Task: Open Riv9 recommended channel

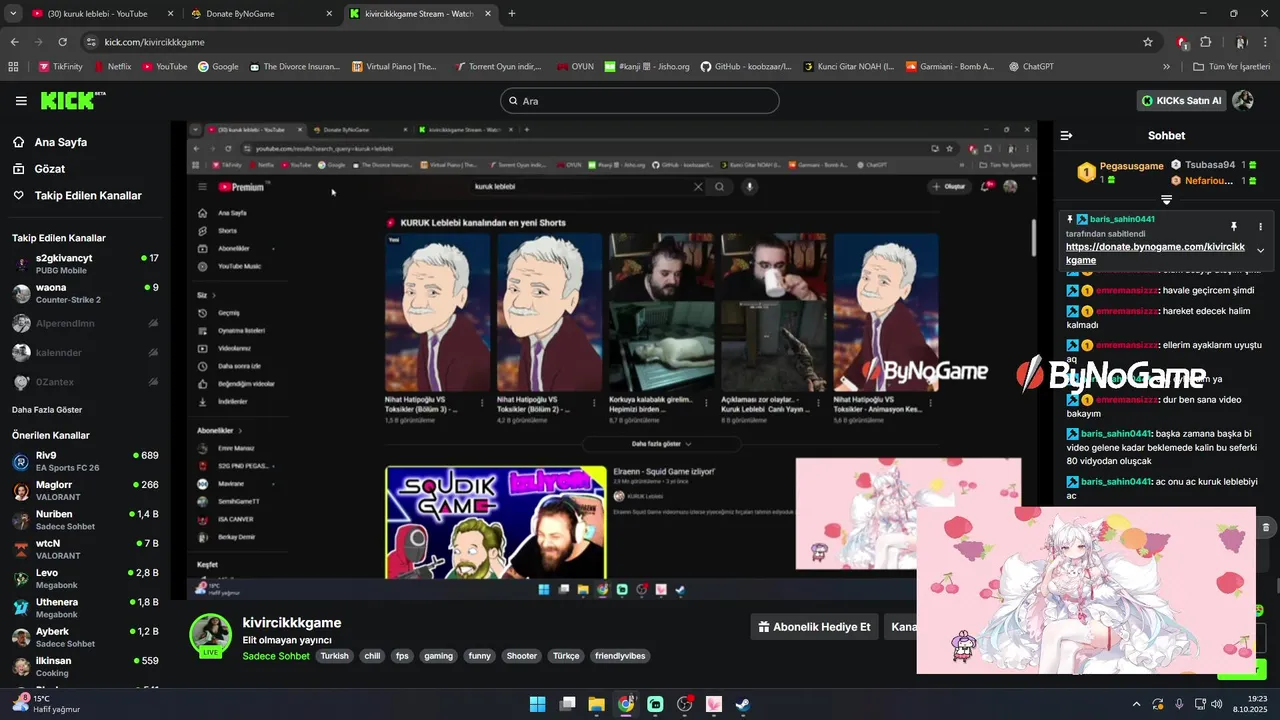Action: coord(85,462)
